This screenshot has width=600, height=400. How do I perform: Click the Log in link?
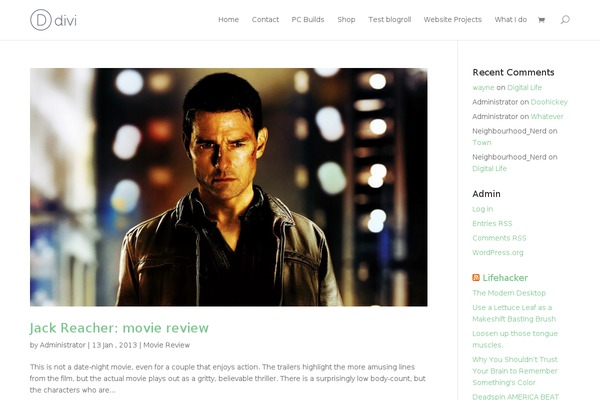(483, 209)
